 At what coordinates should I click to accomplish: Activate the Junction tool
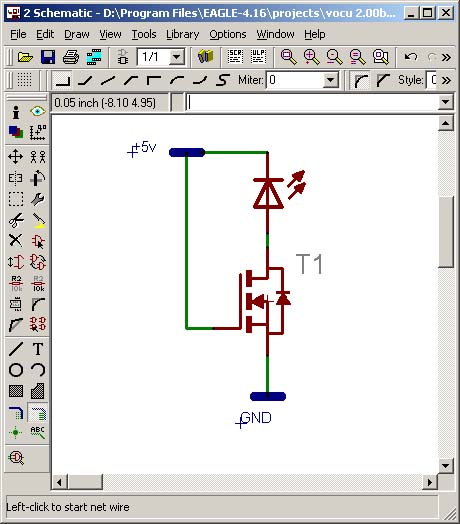click(15, 432)
